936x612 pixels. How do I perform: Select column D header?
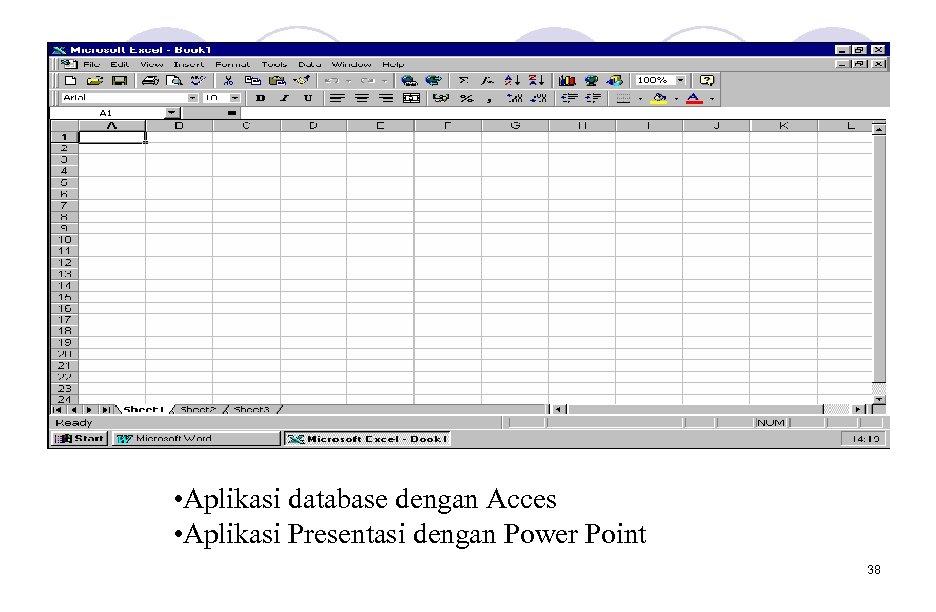coord(313,126)
